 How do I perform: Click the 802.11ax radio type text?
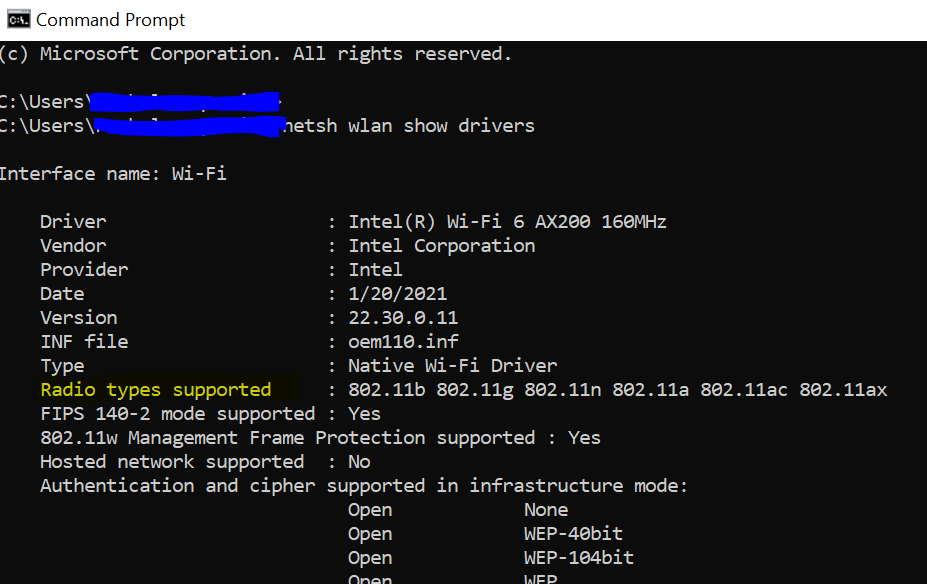click(843, 390)
